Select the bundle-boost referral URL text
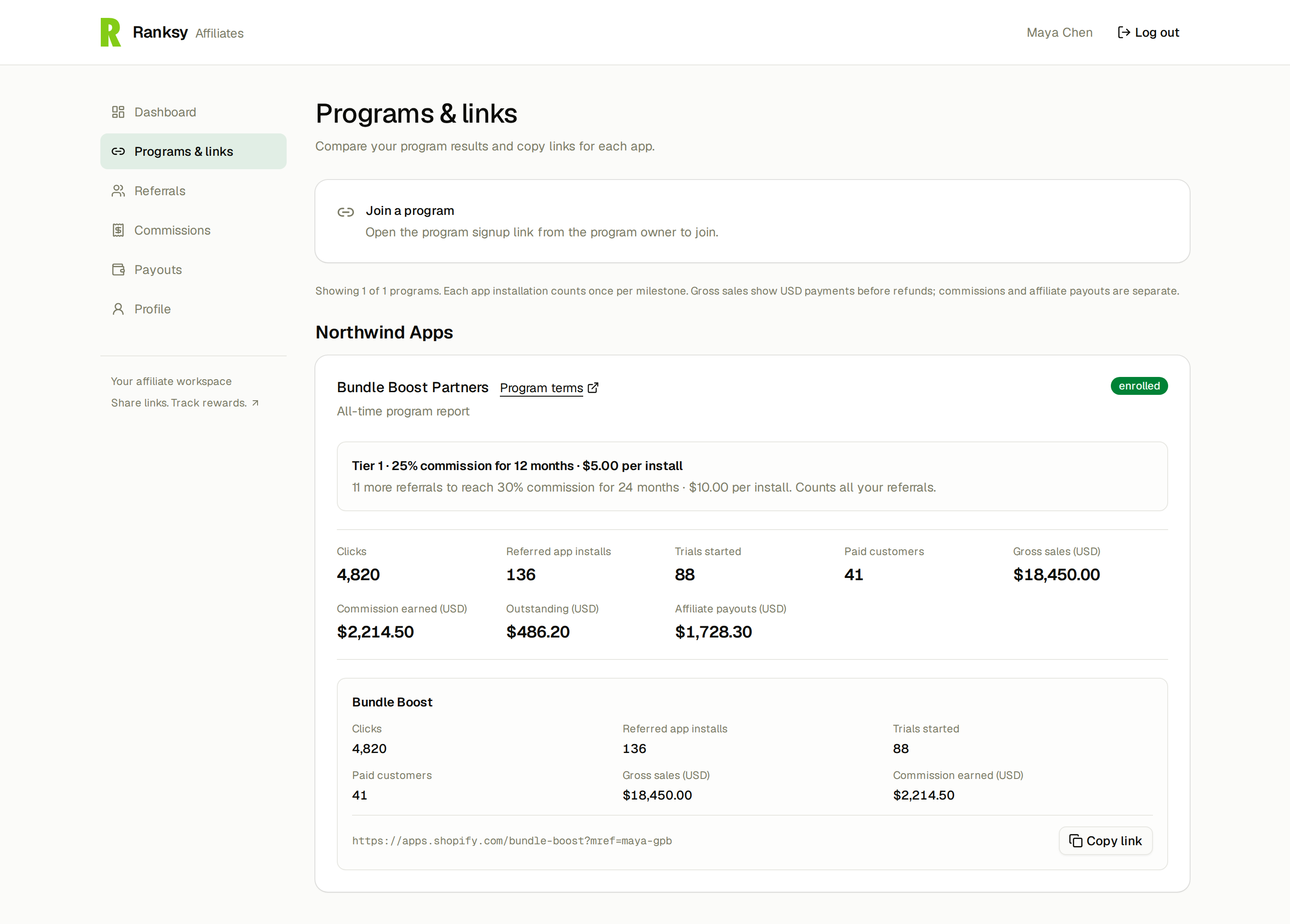The height and width of the screenshot is (924, 1290). pos(512,840)
